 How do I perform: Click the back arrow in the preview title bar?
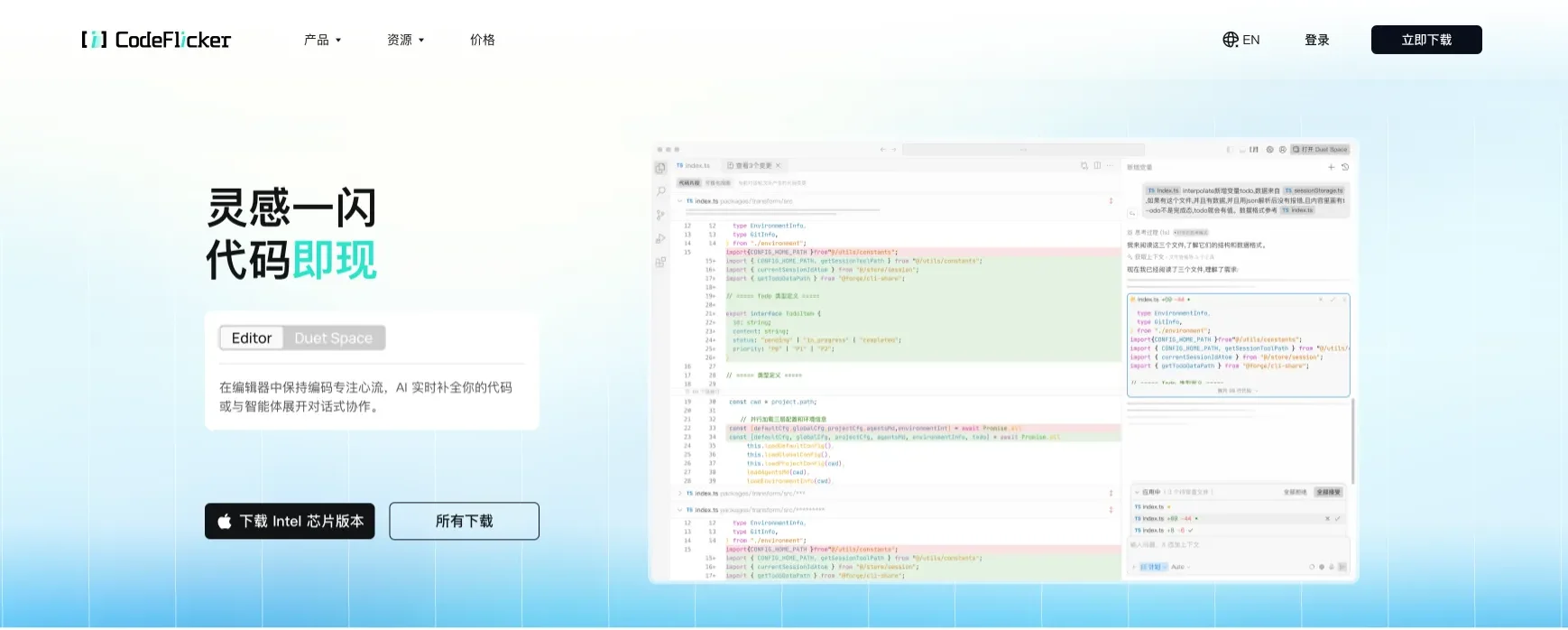click(x=883, y=150)
